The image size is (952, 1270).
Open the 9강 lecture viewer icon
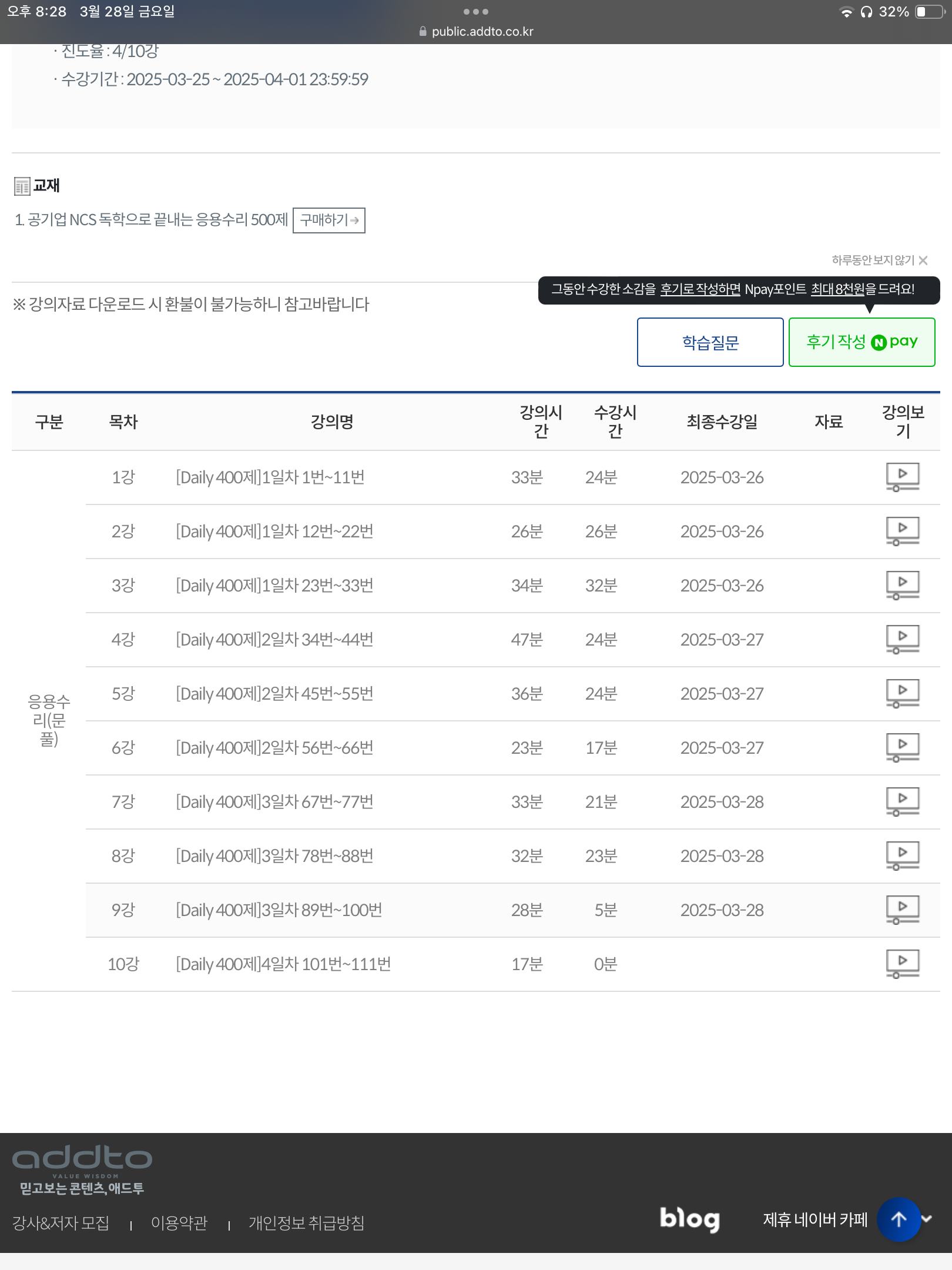pos(902,910)
